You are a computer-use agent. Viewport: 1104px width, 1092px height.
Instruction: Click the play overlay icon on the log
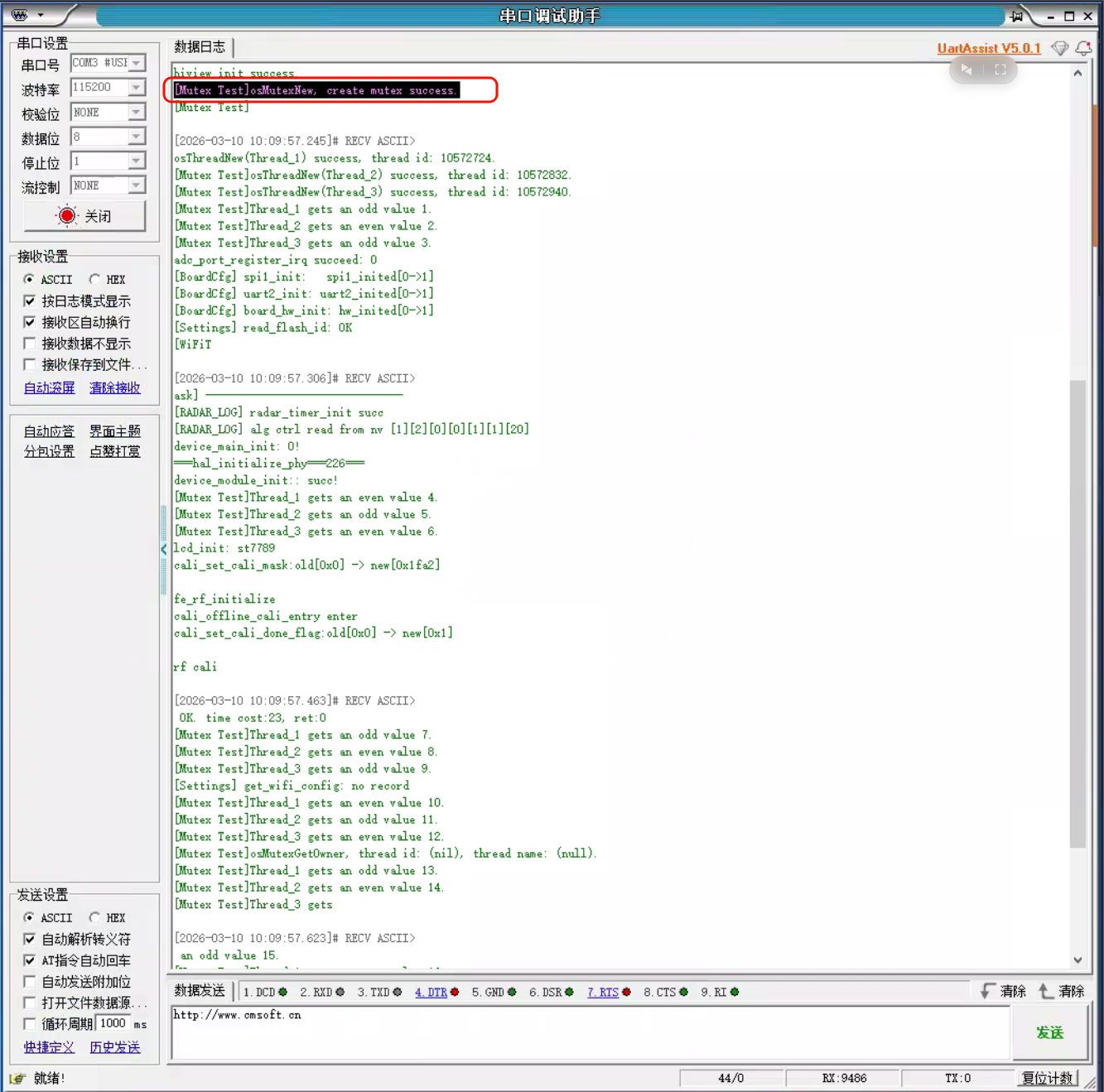point(966,70)
